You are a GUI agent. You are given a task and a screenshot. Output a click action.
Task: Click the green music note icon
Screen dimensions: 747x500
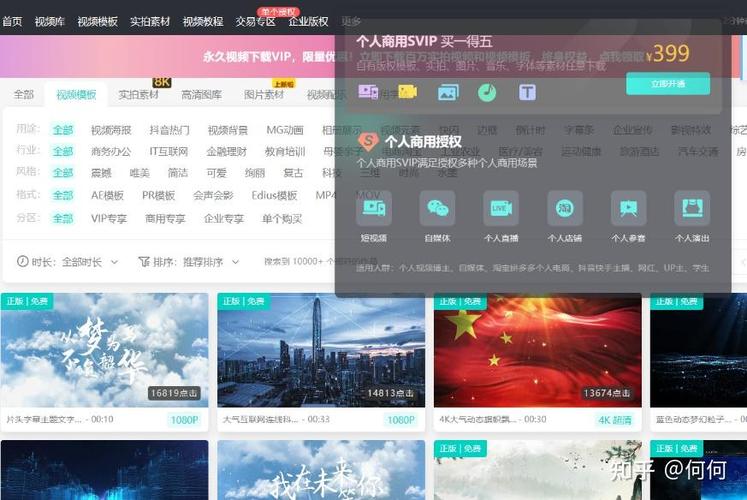[487, 92]
